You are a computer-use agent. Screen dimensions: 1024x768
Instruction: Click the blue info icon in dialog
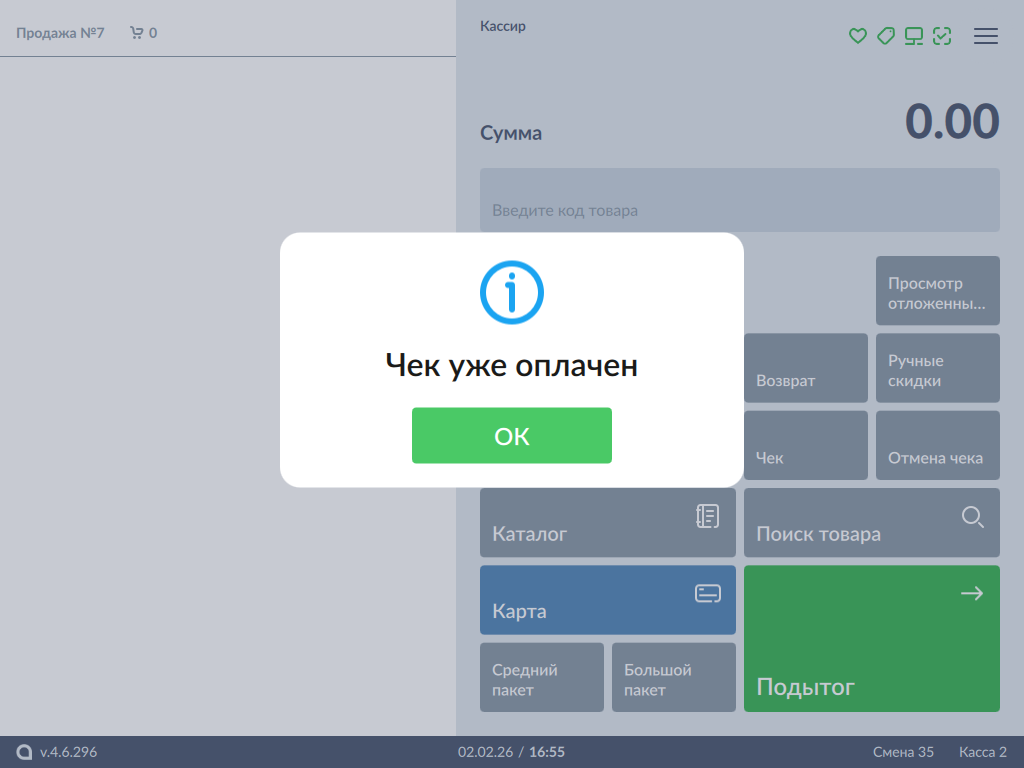click(x=511, y=292)
